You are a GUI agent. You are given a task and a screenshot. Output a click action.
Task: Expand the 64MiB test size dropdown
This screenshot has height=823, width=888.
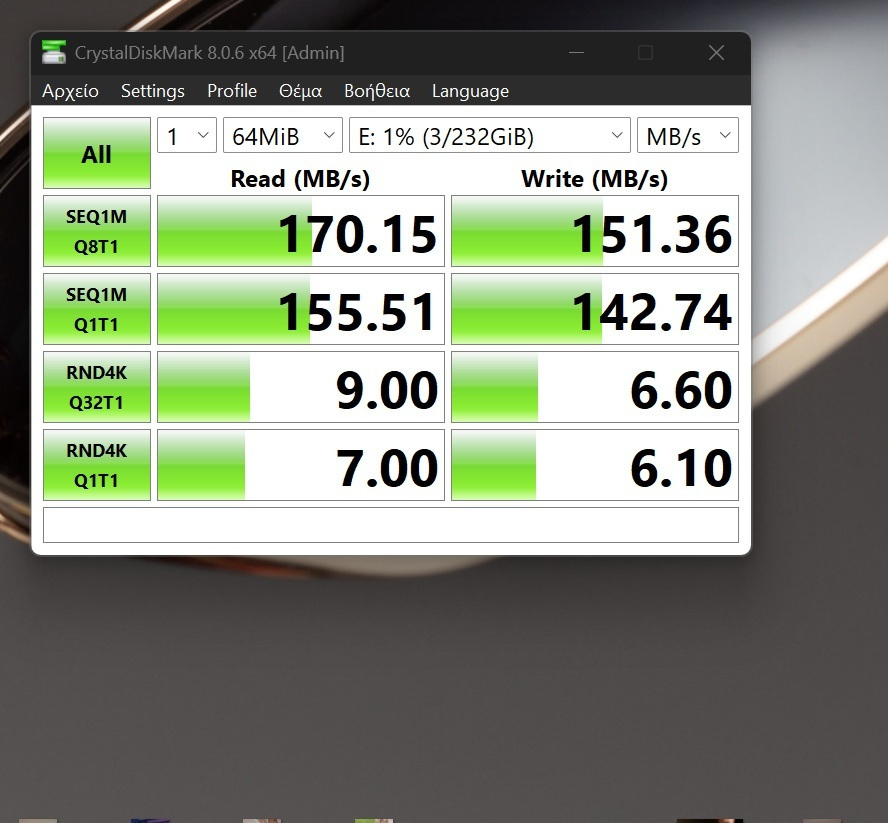click(x=283, y=135)
